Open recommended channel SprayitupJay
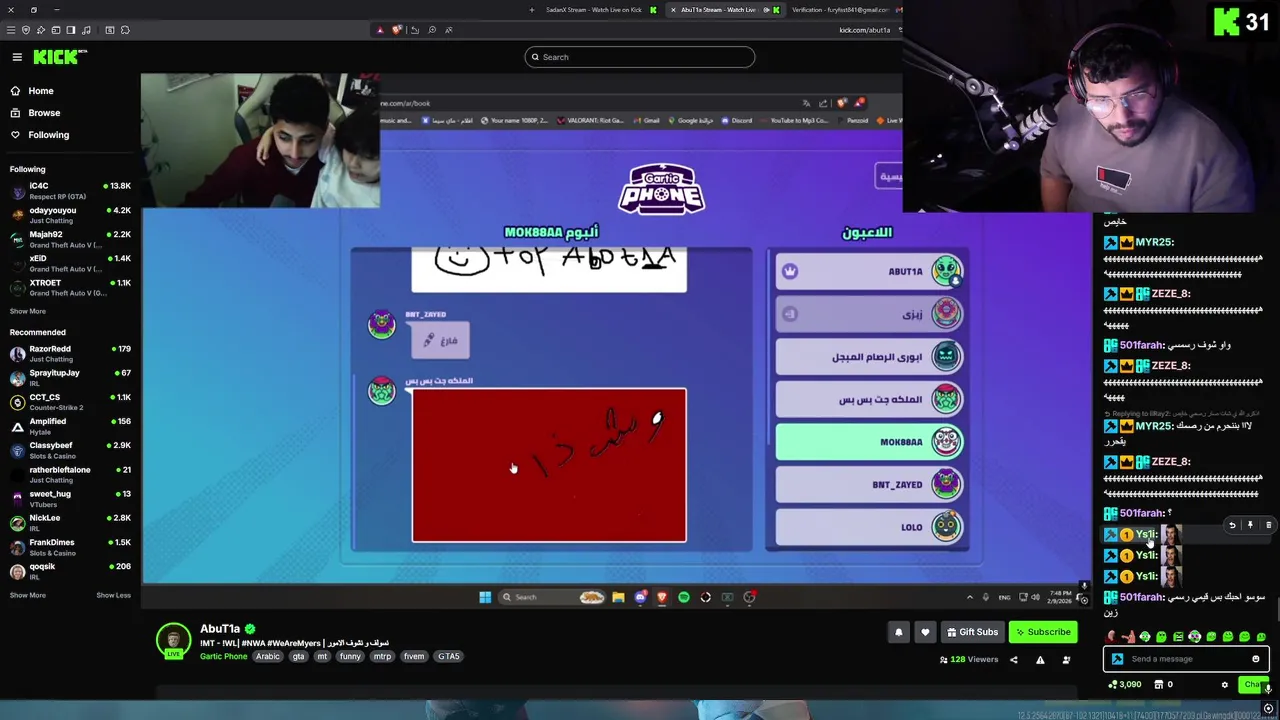The width and height of the screenshot is (1280, 720). pyautogui.click(x=70, y=377)
